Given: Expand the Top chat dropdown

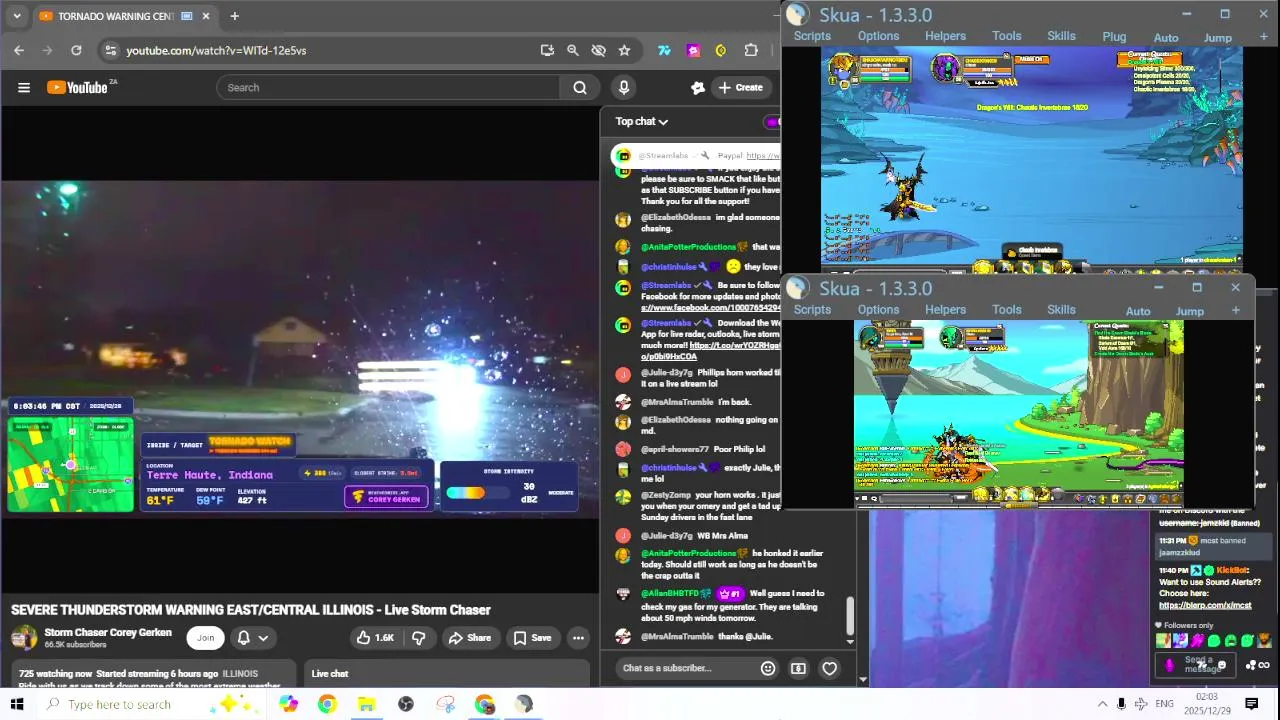Looking at the screenshot, I should coord(642,122).
